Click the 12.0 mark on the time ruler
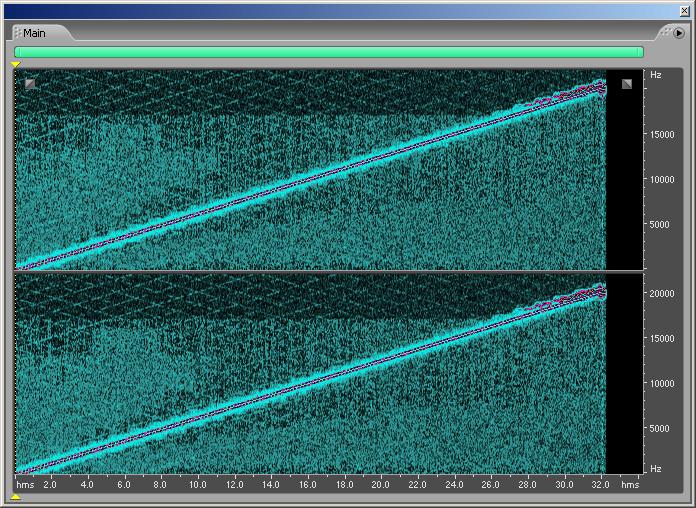The height and width of the screenshot is (508, 696). click(x=234, y=484)
